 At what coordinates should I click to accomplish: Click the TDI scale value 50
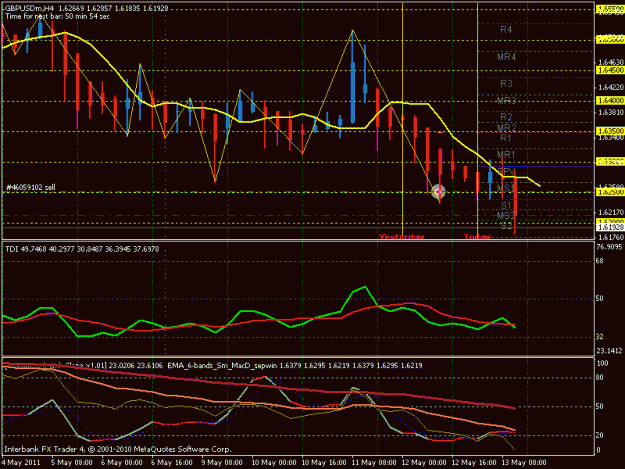point(599,298)
